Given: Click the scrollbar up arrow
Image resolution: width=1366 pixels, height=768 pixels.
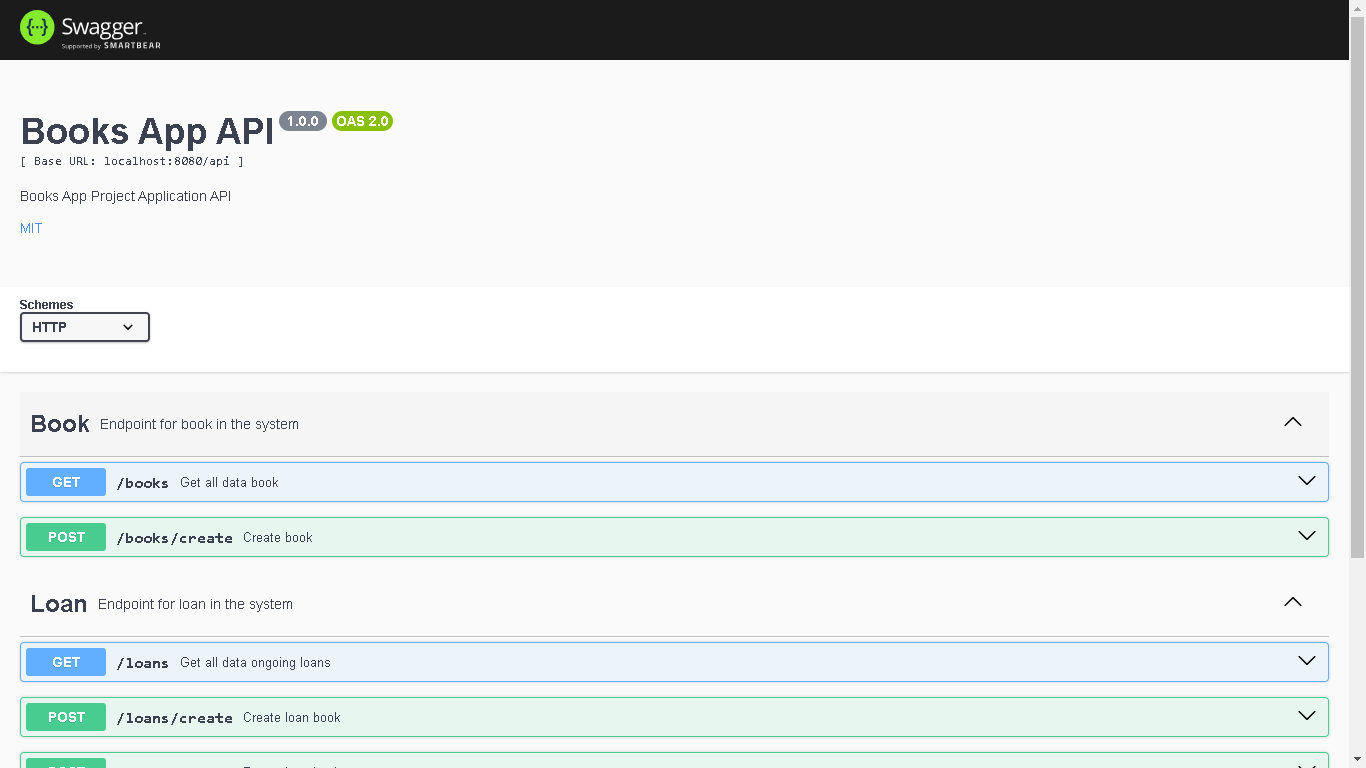Looking at the screenshot, I should [1357, 8].
